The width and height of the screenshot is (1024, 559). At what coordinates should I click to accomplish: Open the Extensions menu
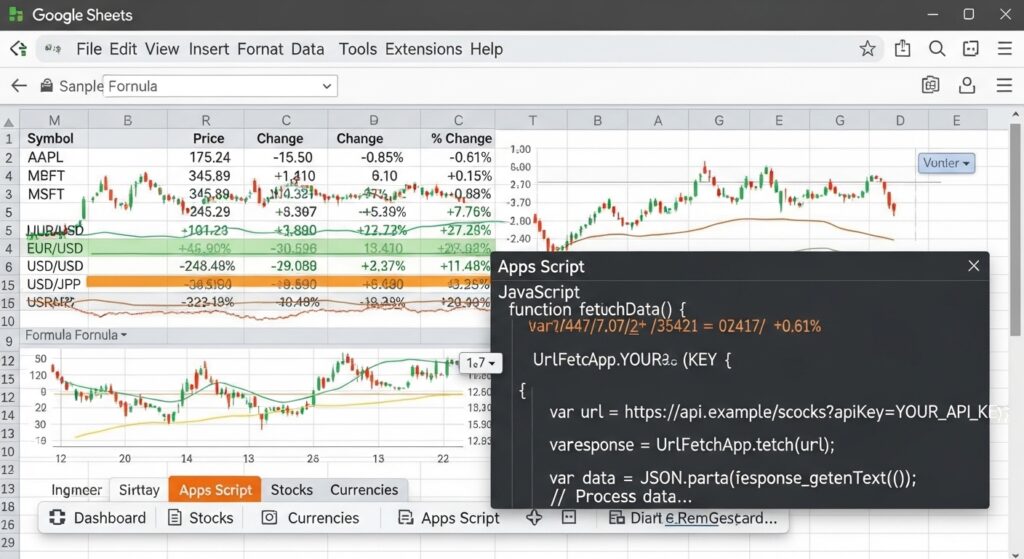[423, 49]
